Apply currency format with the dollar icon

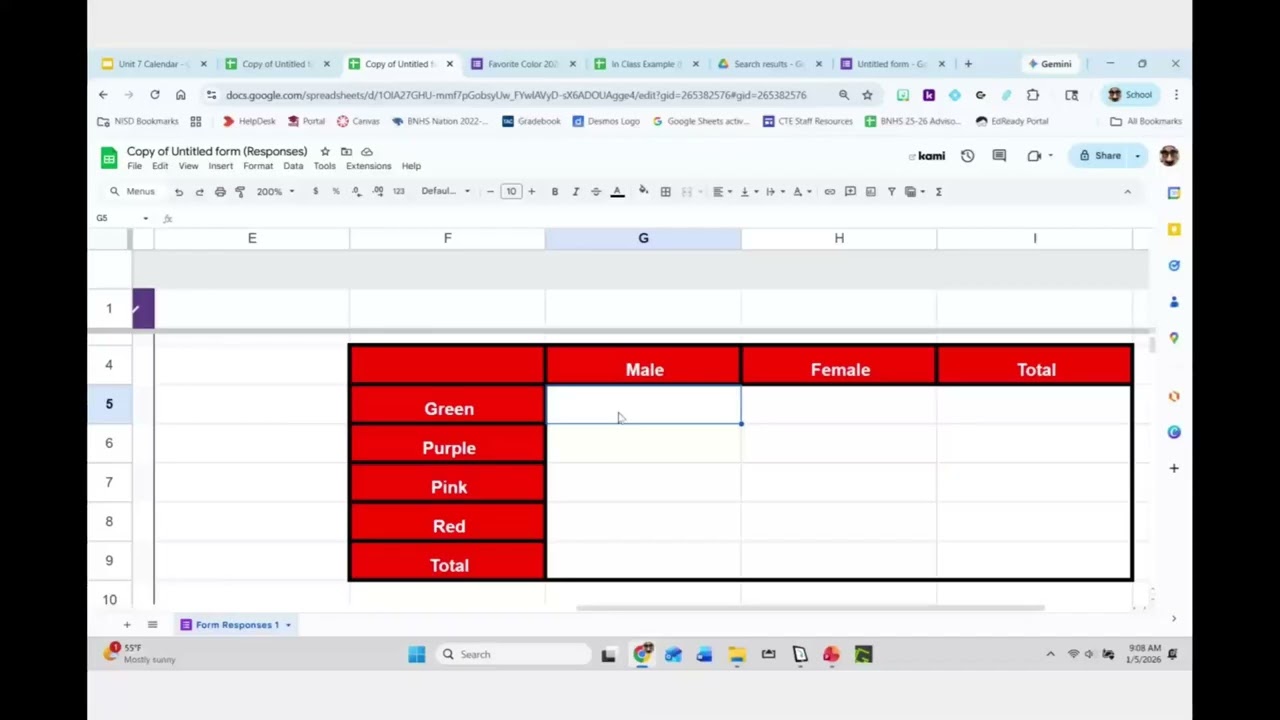tap(315, 191)
